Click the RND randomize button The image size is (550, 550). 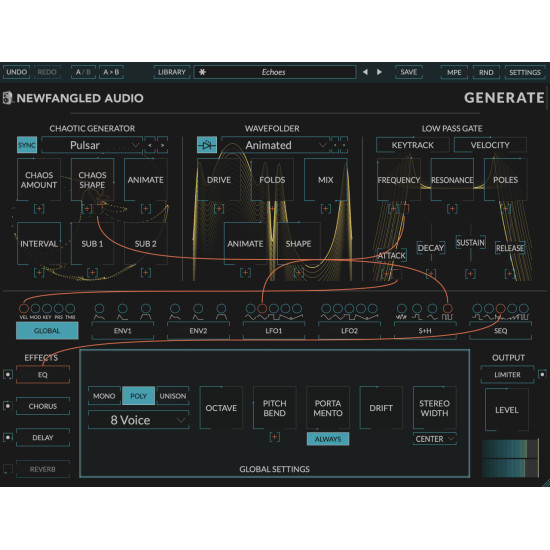coord(486,72)
